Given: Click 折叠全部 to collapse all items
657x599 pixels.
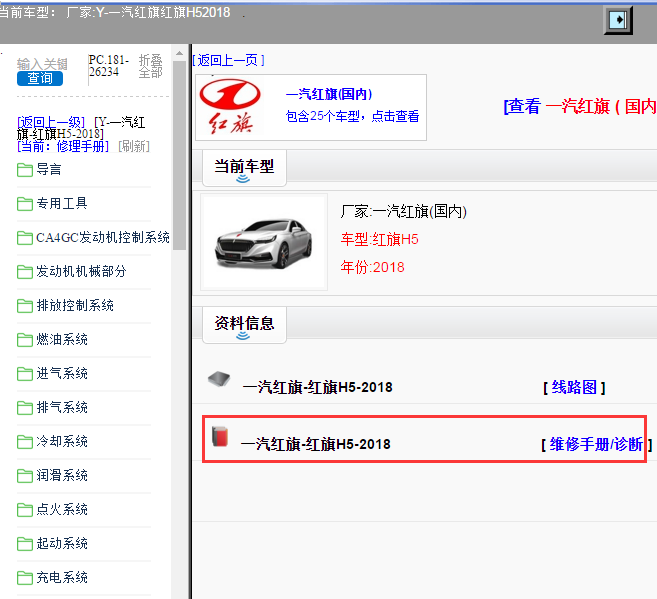Looking at the screenshot, I should (150, 66).
